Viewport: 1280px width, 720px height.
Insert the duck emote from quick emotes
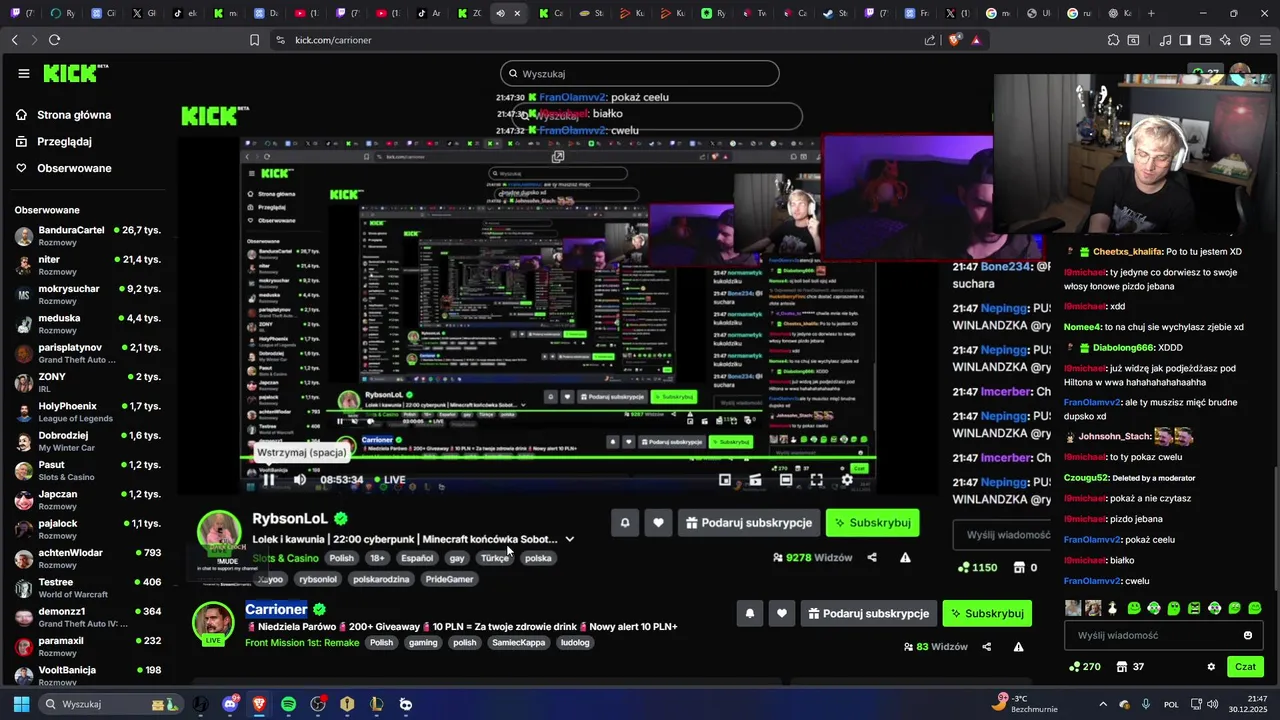coord(1112,608)
